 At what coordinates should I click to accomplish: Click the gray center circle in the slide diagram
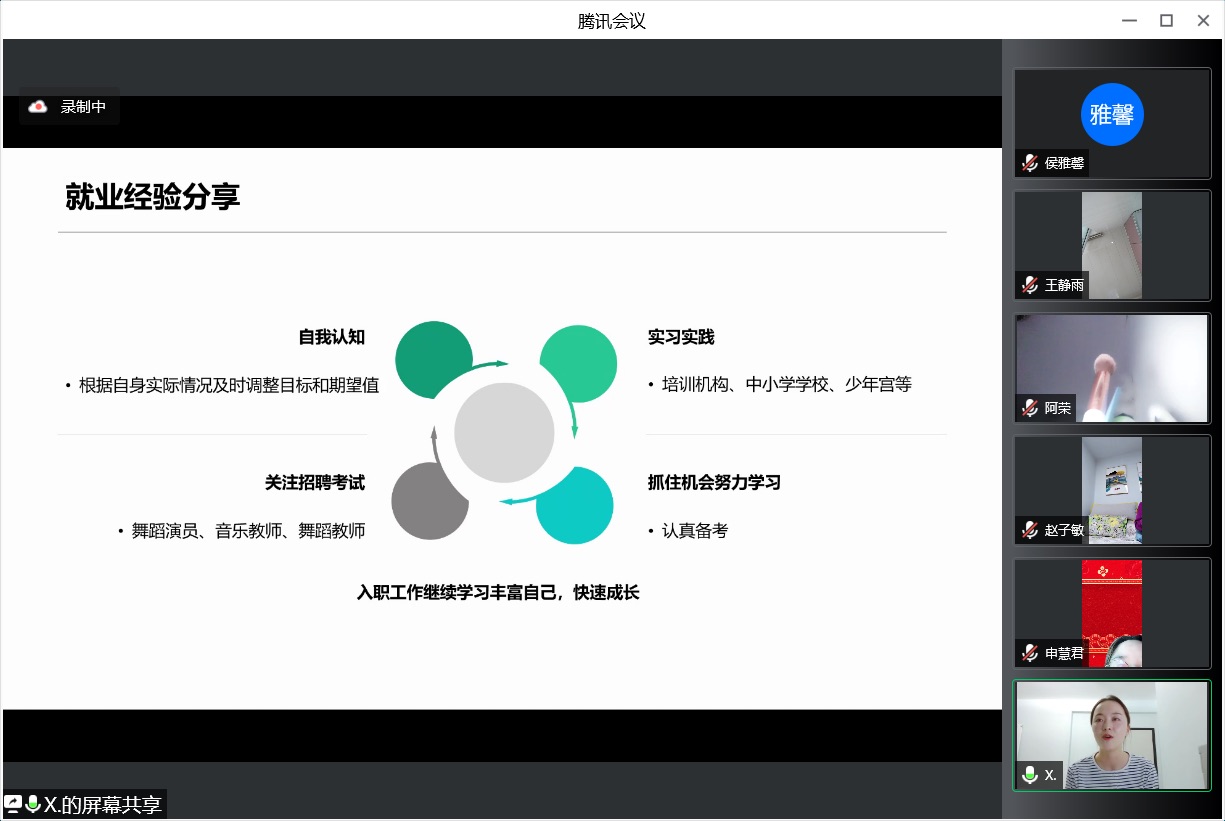tap(504, 433)
